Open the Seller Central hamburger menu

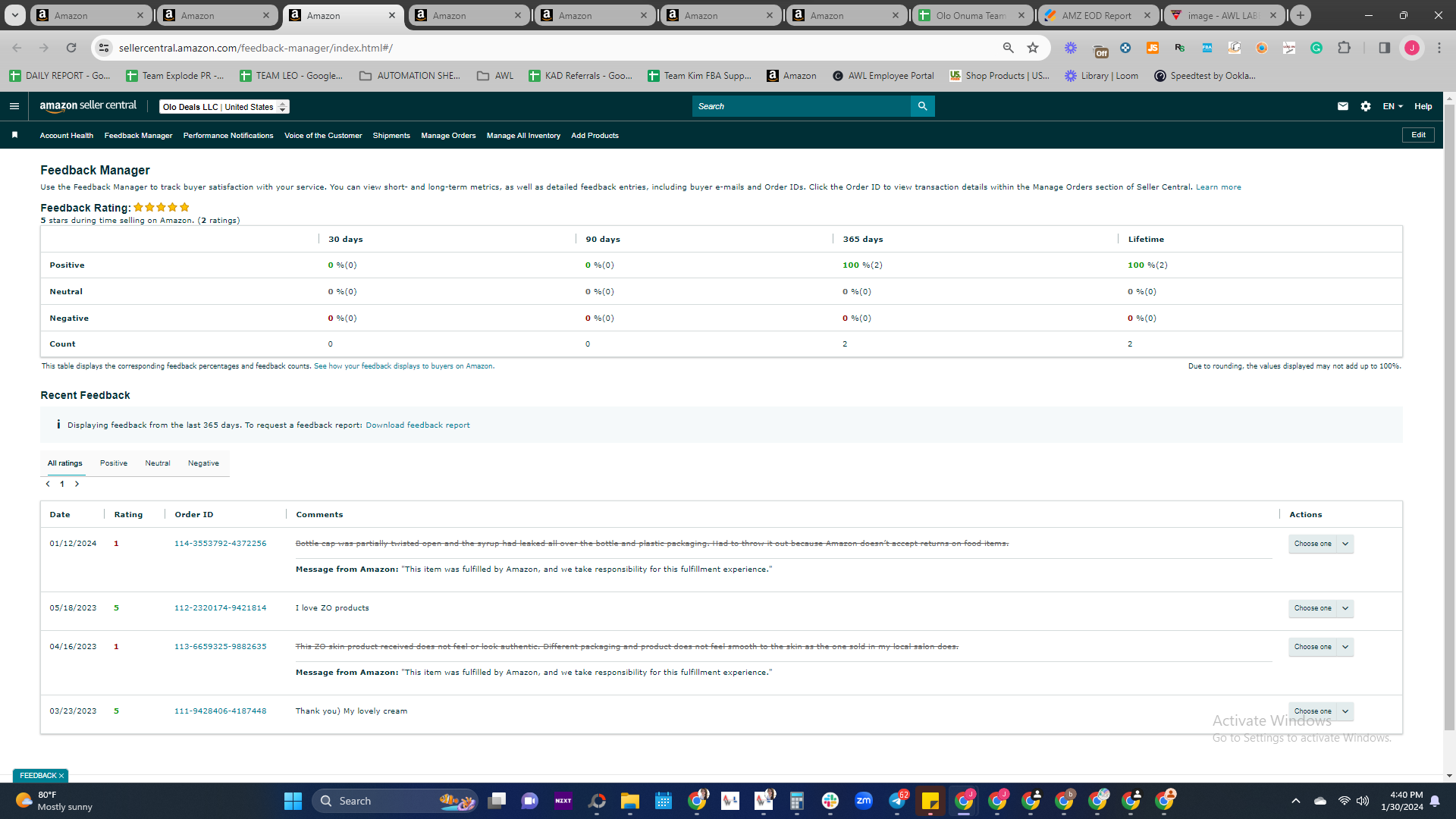coord(14,106)
